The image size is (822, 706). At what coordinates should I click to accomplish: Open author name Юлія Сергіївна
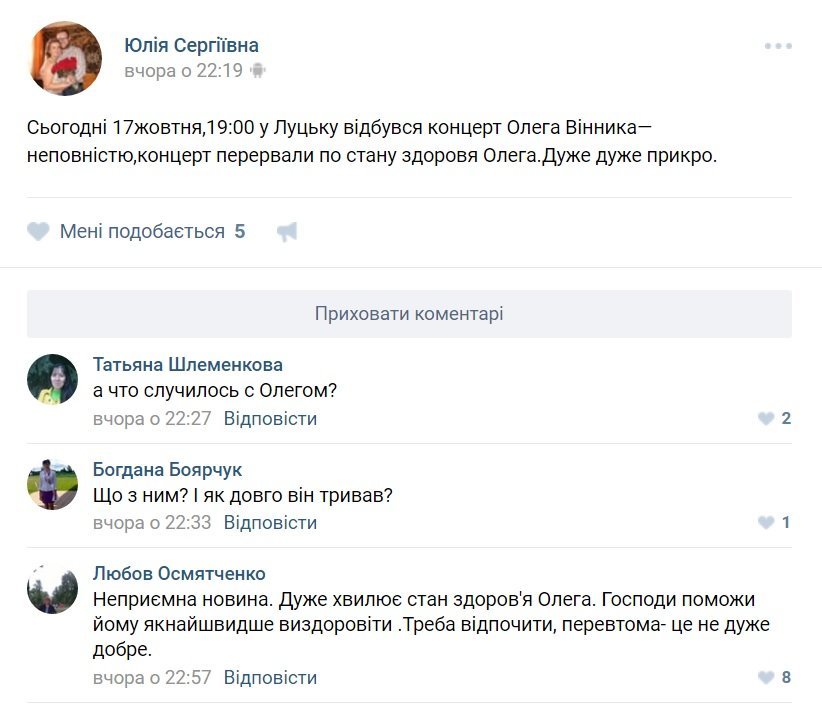(191, 45)
